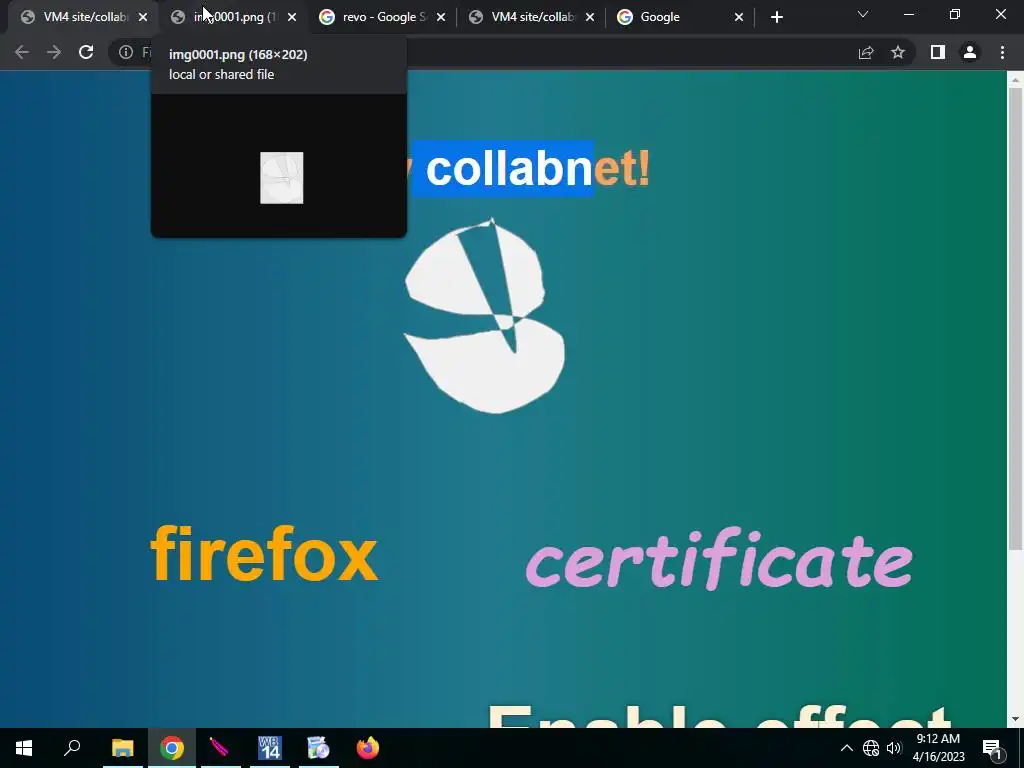Open the volume control in tray

(894, 748)
